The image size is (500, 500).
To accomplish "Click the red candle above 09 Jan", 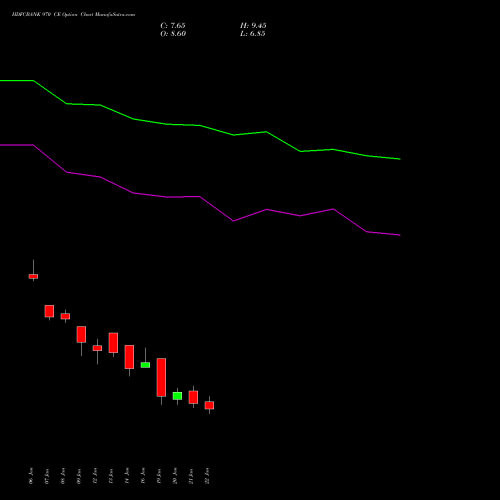I will [81, 334].
